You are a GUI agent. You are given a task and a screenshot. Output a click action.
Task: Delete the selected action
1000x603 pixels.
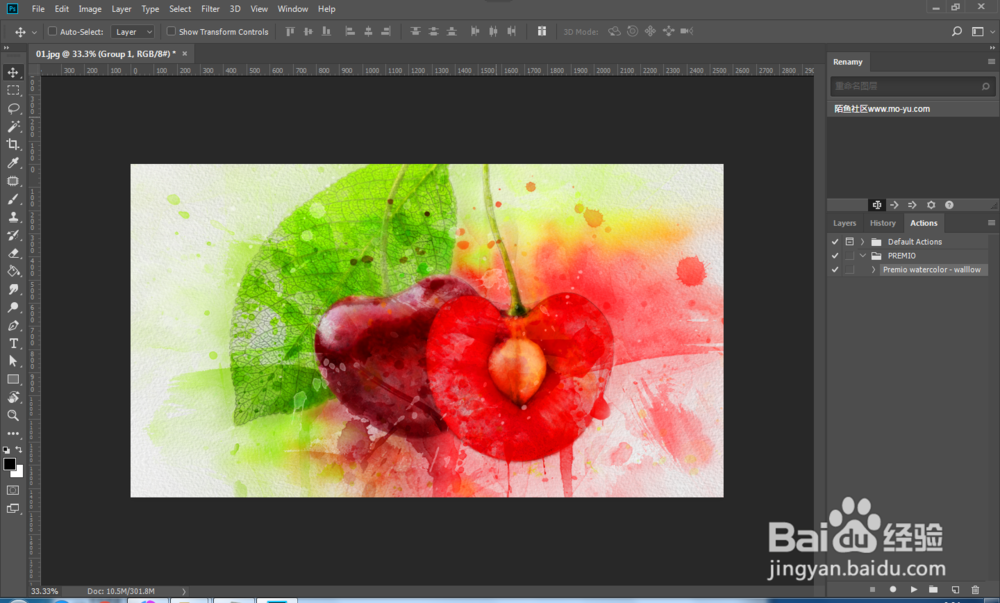(975, 590)
